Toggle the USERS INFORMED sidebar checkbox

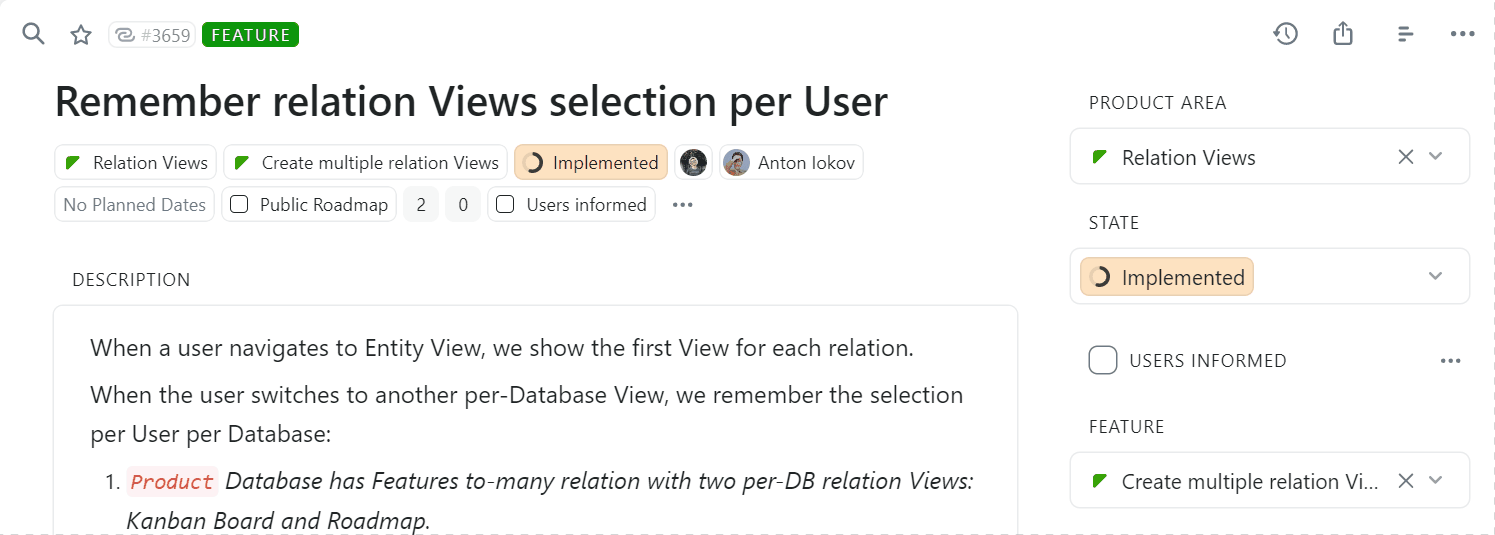(1103, 360)
